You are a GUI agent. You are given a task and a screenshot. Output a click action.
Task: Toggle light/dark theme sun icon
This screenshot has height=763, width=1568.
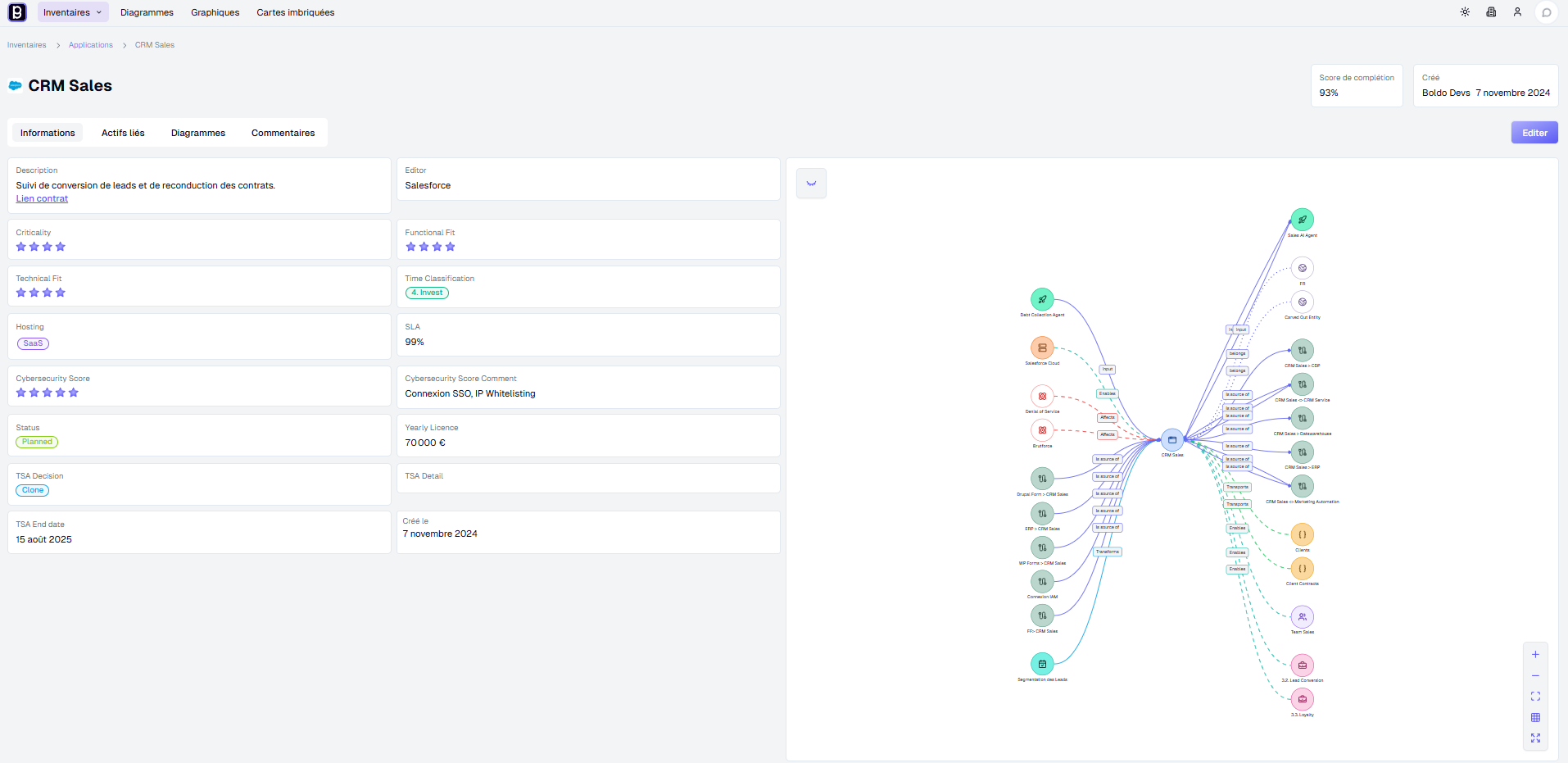tap(1465, 12)
